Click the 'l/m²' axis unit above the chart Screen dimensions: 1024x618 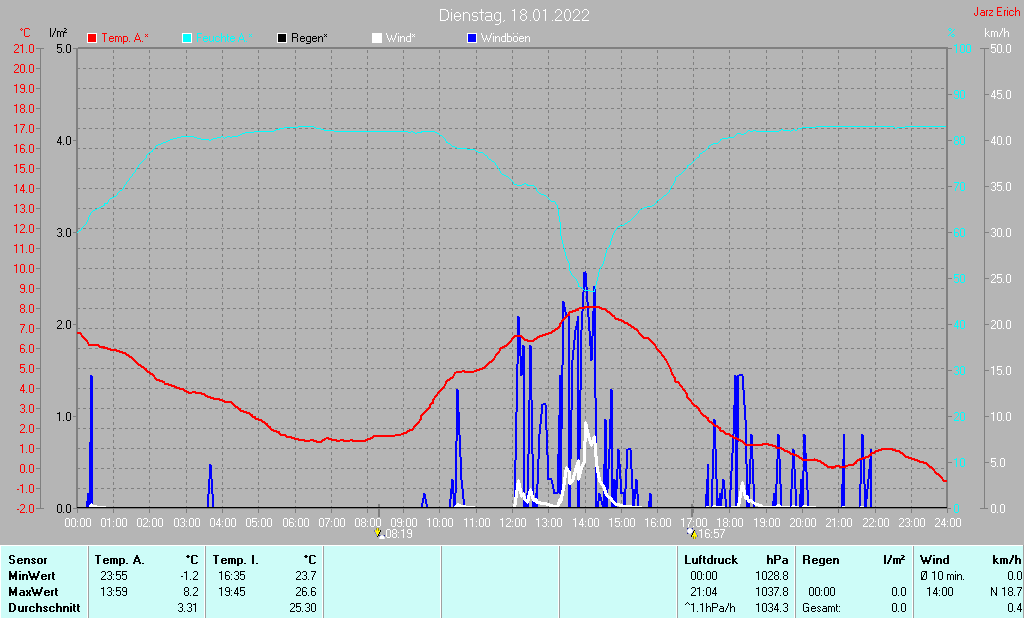(58, 32)
